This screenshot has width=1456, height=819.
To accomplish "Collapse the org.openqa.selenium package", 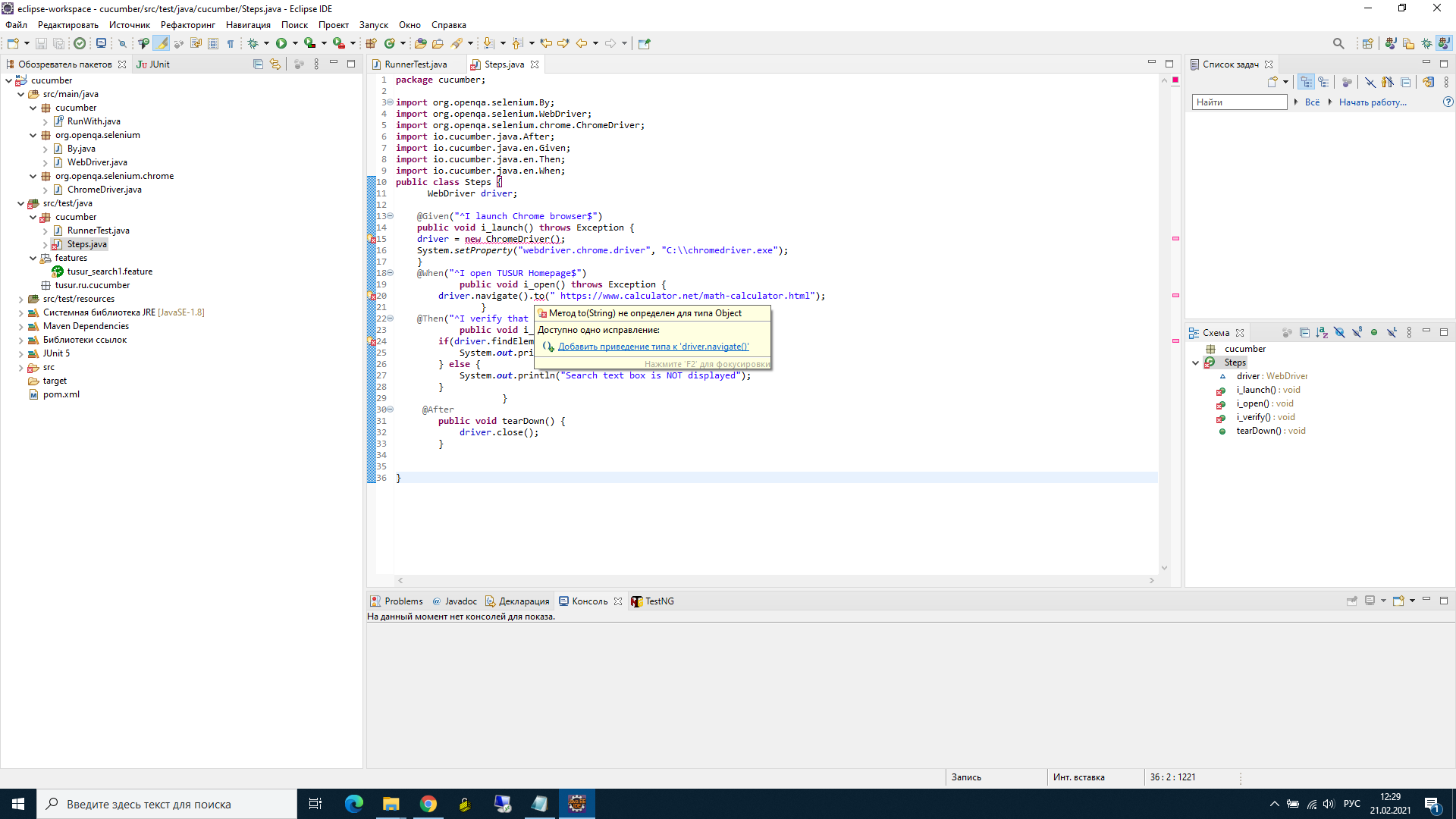I will coord(33,135).
